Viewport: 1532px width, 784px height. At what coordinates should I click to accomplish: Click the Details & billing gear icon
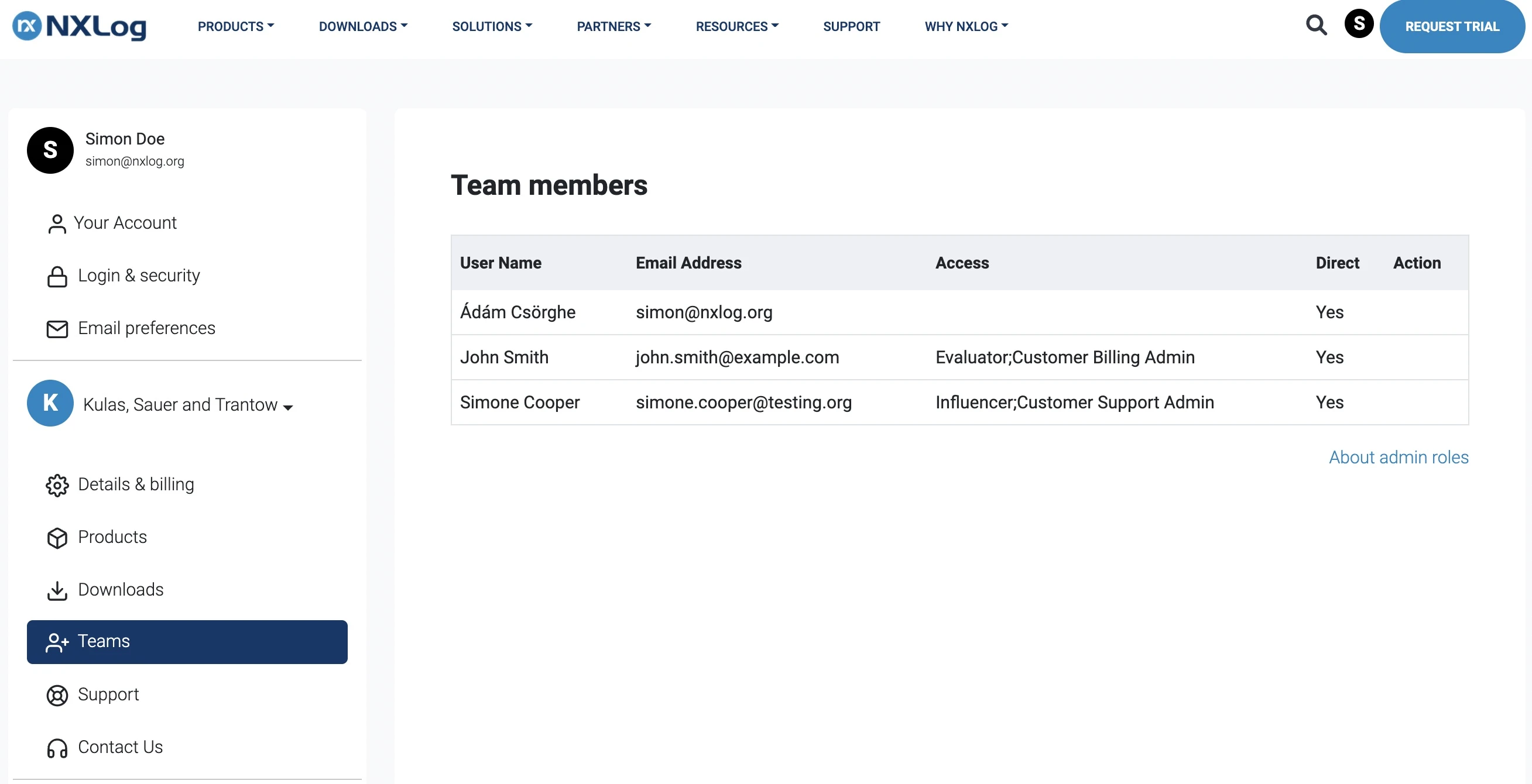(57, 485)
